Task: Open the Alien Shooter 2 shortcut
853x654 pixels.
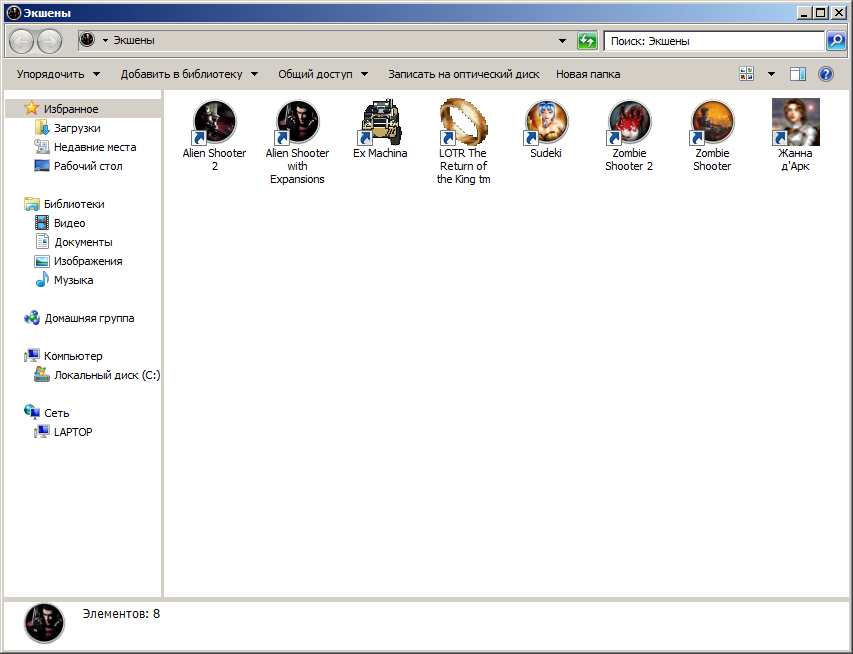Action: coord(214,135)
